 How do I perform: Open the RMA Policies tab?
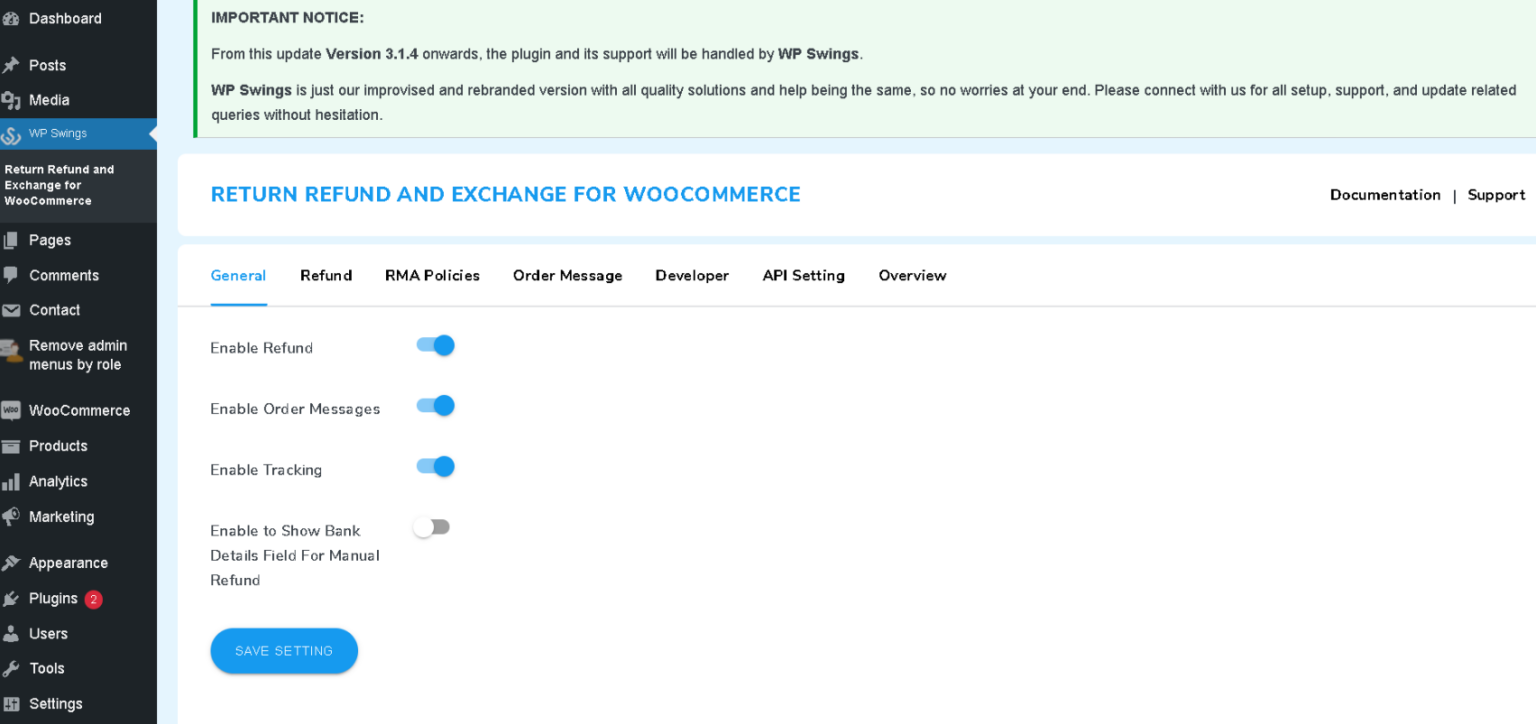tap(432, 275)
